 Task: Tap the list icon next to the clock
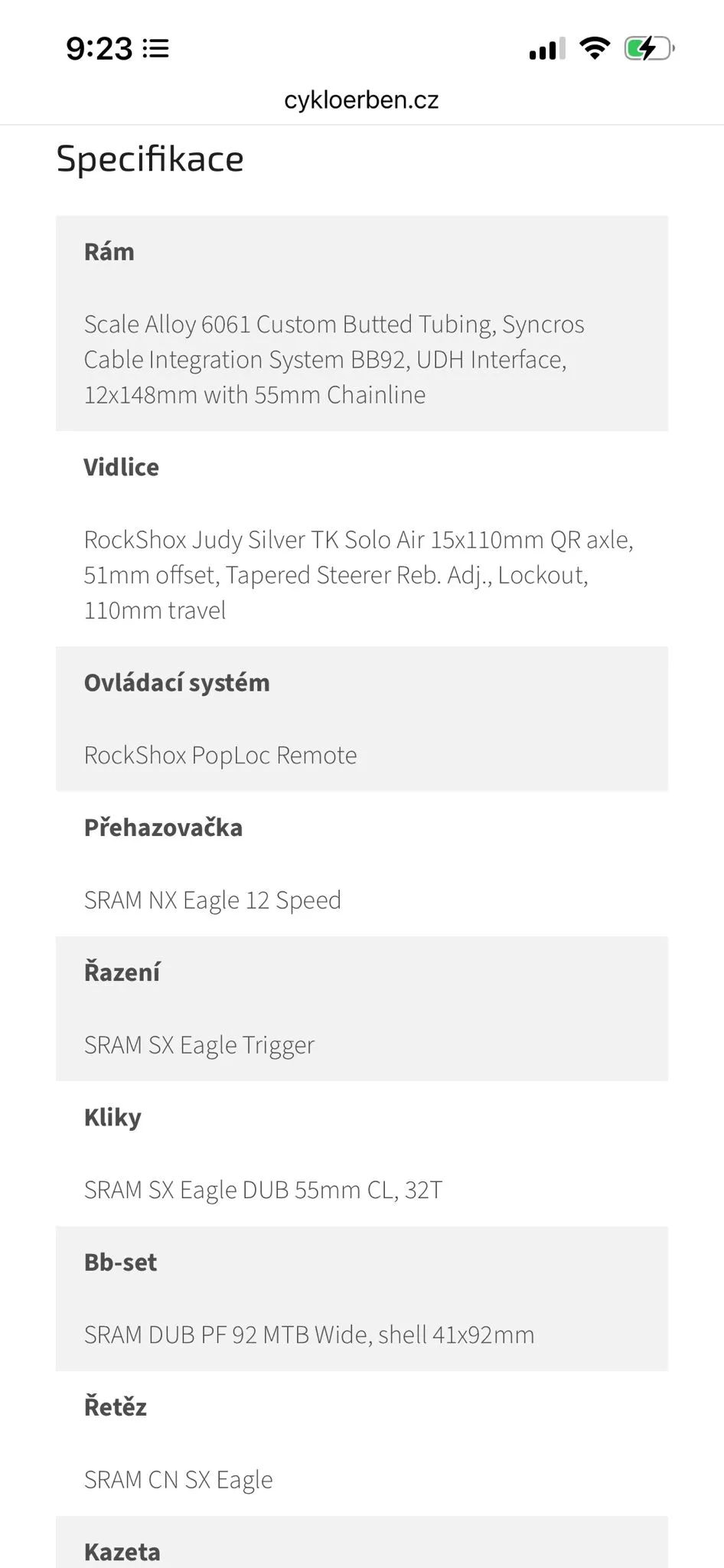click(x=155, y=49)
